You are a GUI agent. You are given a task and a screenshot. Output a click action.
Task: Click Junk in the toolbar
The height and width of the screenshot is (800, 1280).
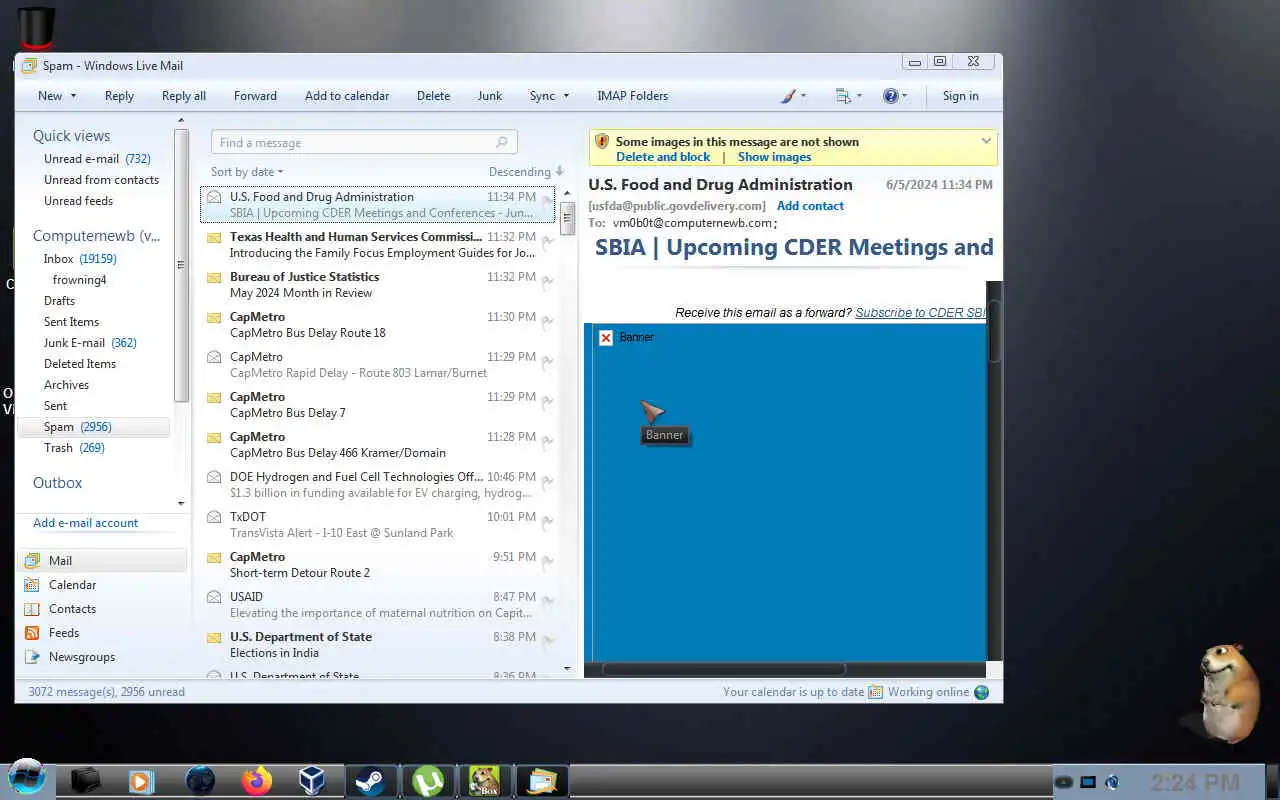[x=490, y=96]
